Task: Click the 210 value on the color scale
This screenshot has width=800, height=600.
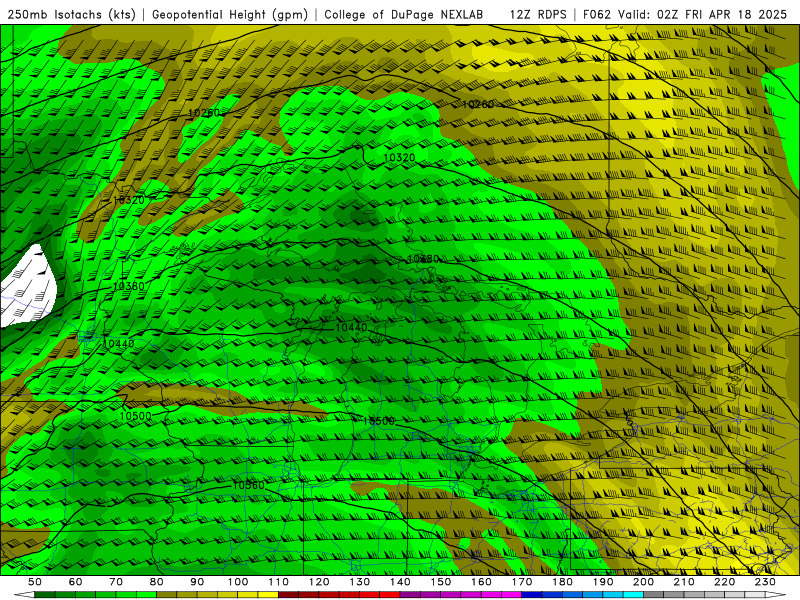Action: click(x=684, y=582)
